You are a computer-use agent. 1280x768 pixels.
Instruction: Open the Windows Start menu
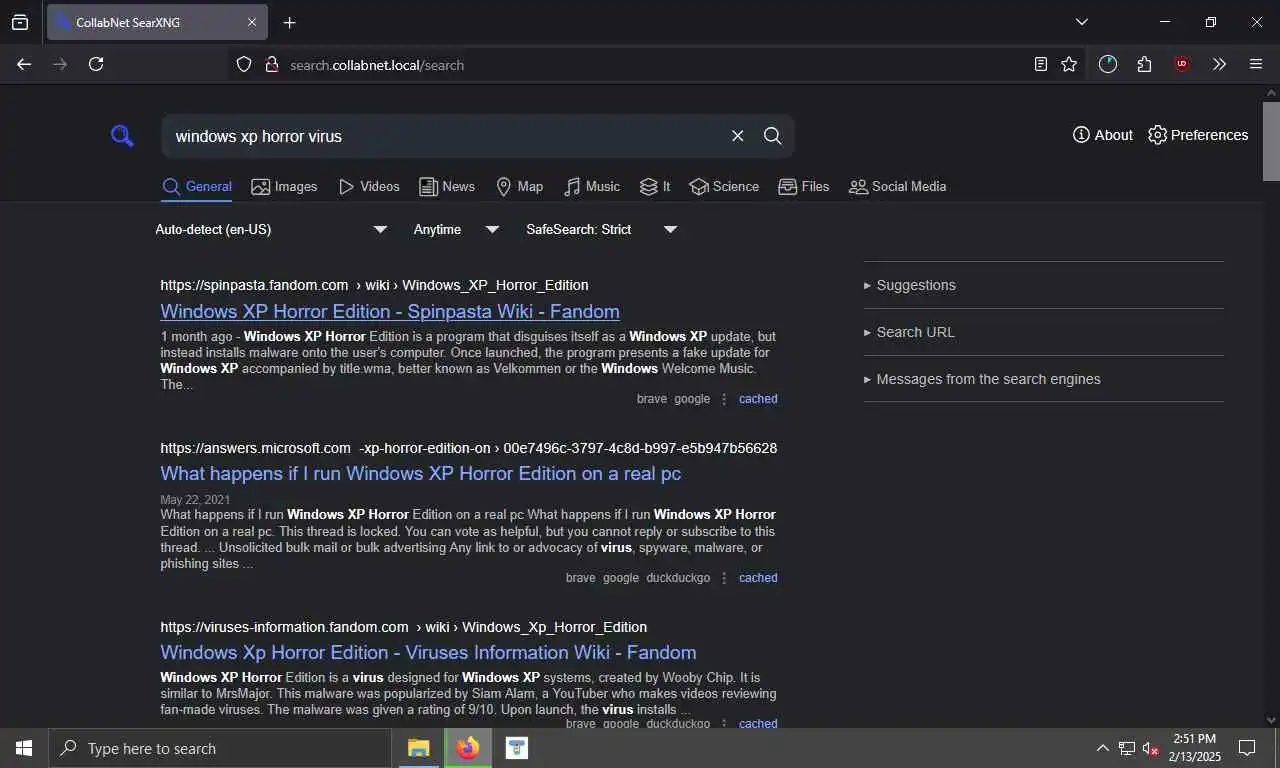23,748
